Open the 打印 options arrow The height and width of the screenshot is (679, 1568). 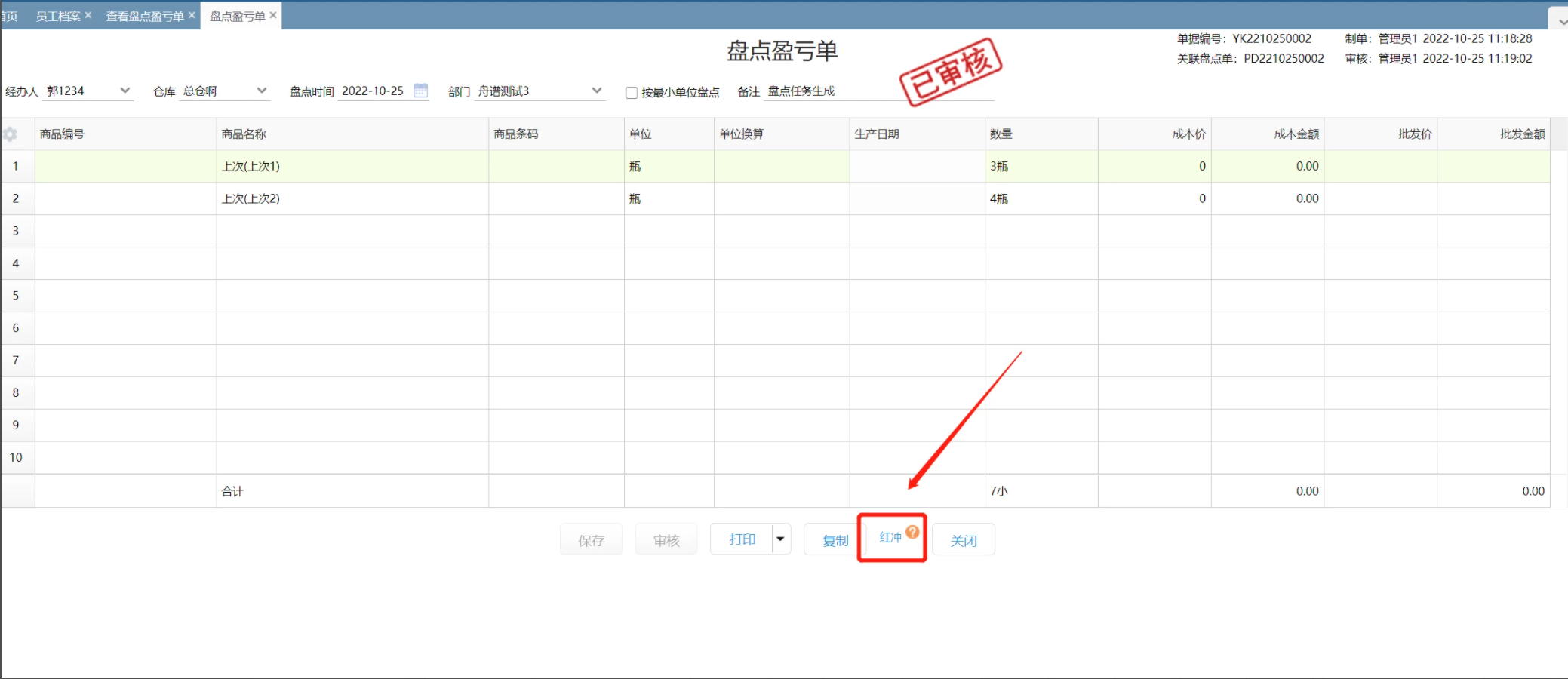(x=780, y=539)
